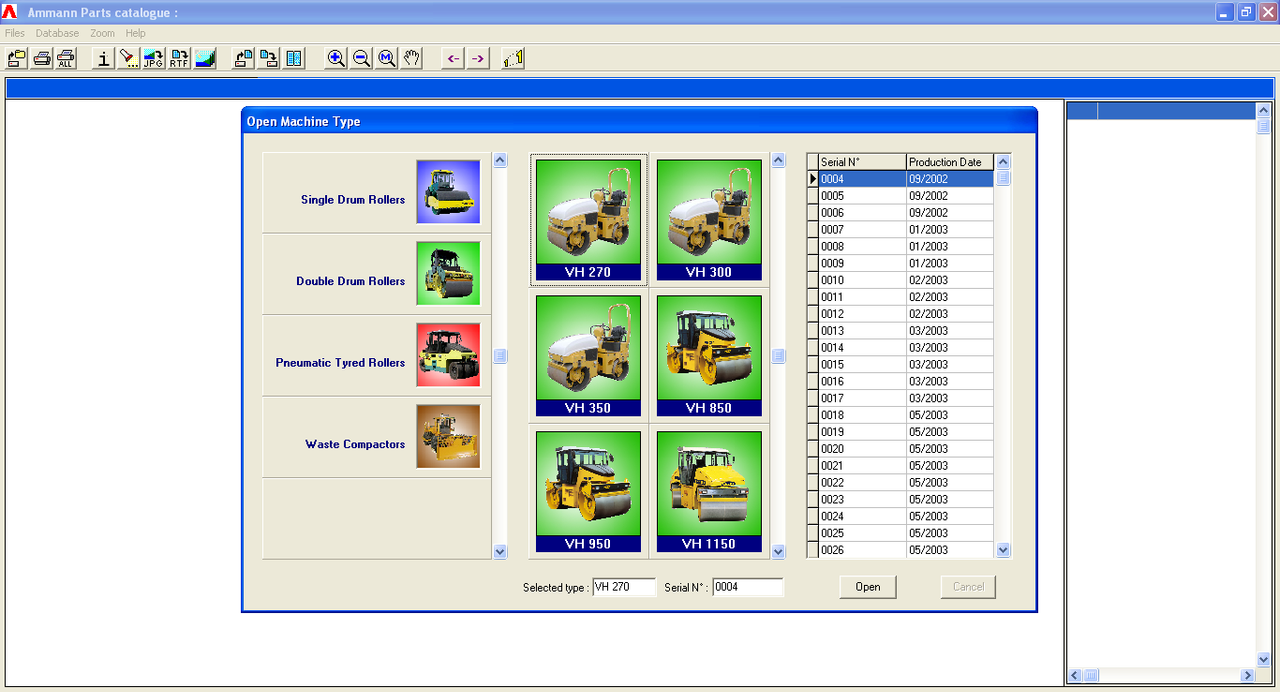Click the Production Date column header
Viewport: 1280px width, 692px height.
pyautogui.click(x=950, y=162)
